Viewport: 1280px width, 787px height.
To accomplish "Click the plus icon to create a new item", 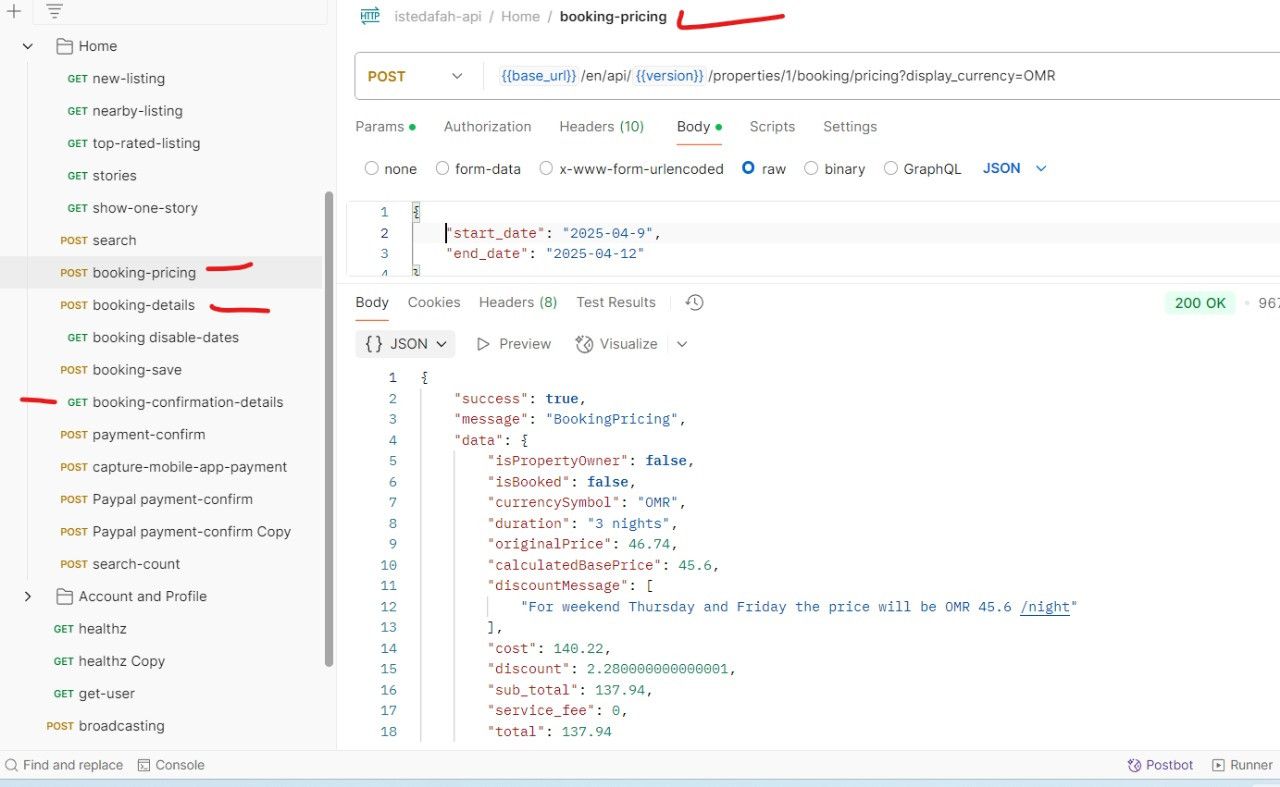I will pos(14,12).
